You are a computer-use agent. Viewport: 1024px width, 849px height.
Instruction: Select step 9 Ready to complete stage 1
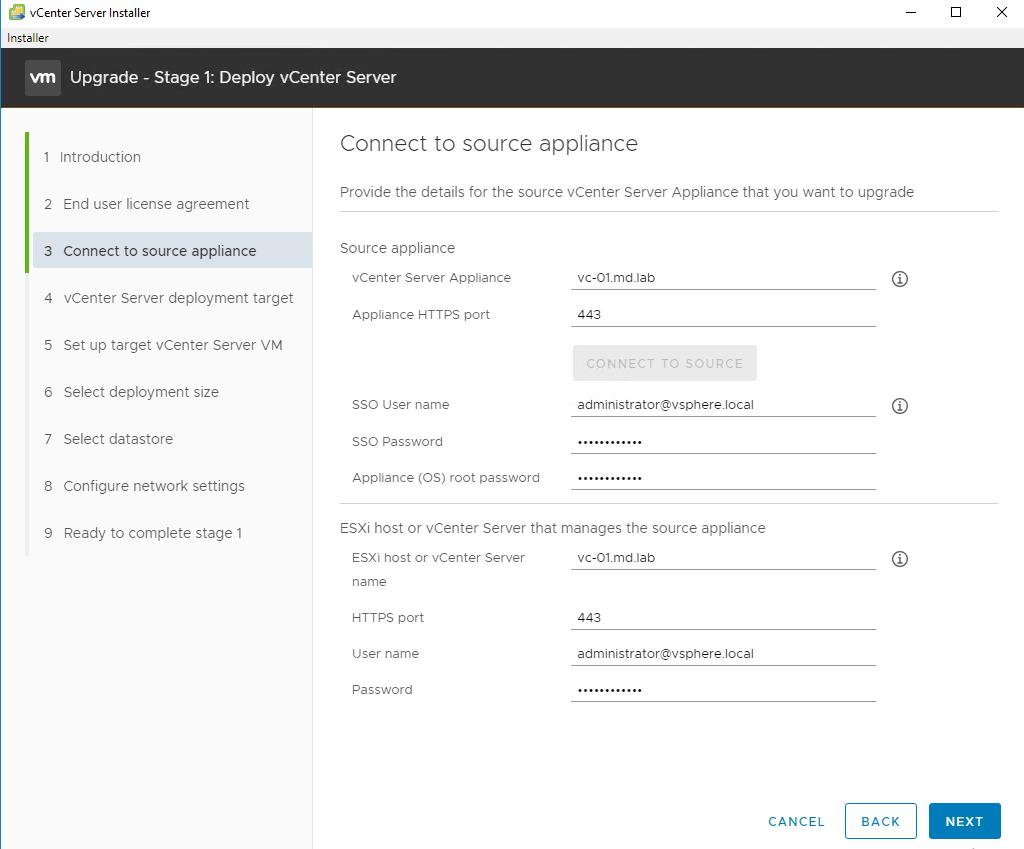point(143,533)
